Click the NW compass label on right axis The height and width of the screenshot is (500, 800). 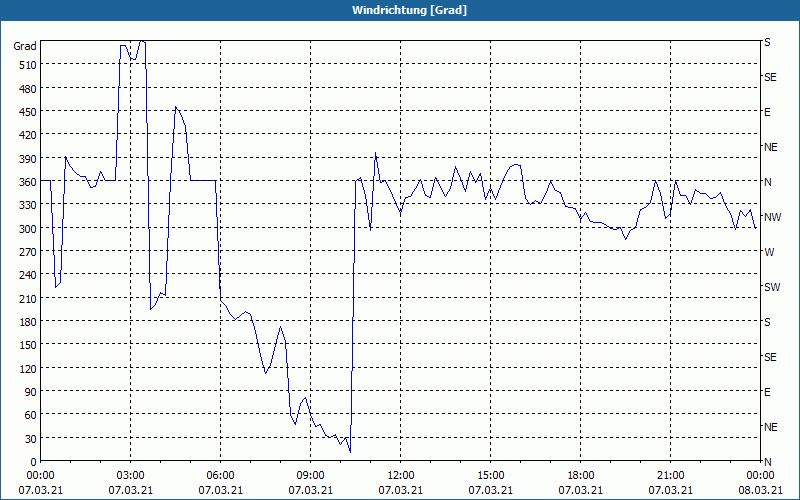pyautogui.click(x=771, y=217)
